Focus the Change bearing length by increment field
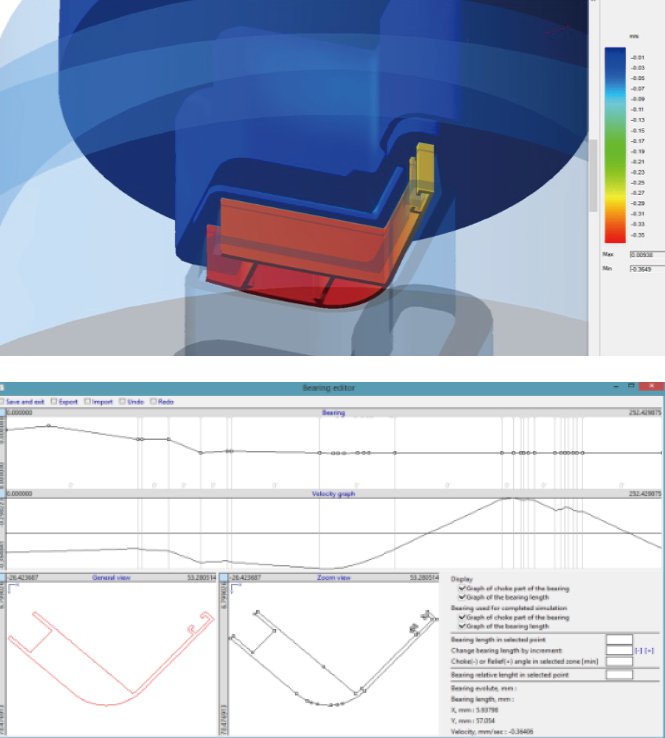This screenshot has width=665, height=738. (x=619, y=650)
